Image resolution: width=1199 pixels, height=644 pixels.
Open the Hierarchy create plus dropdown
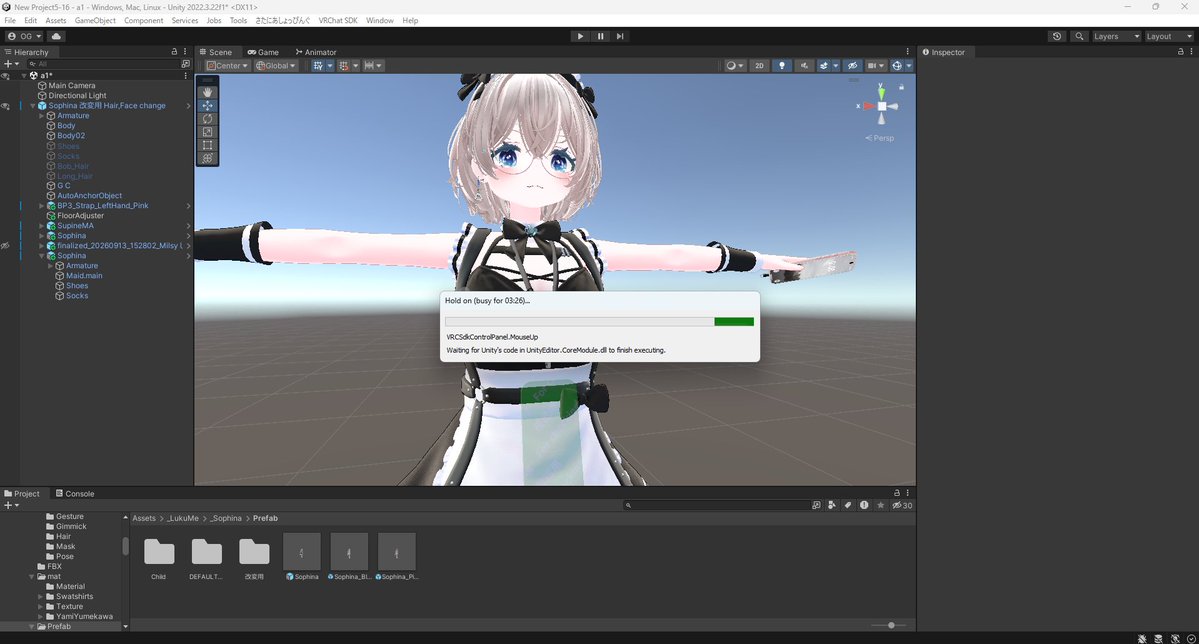coord(11,64)
